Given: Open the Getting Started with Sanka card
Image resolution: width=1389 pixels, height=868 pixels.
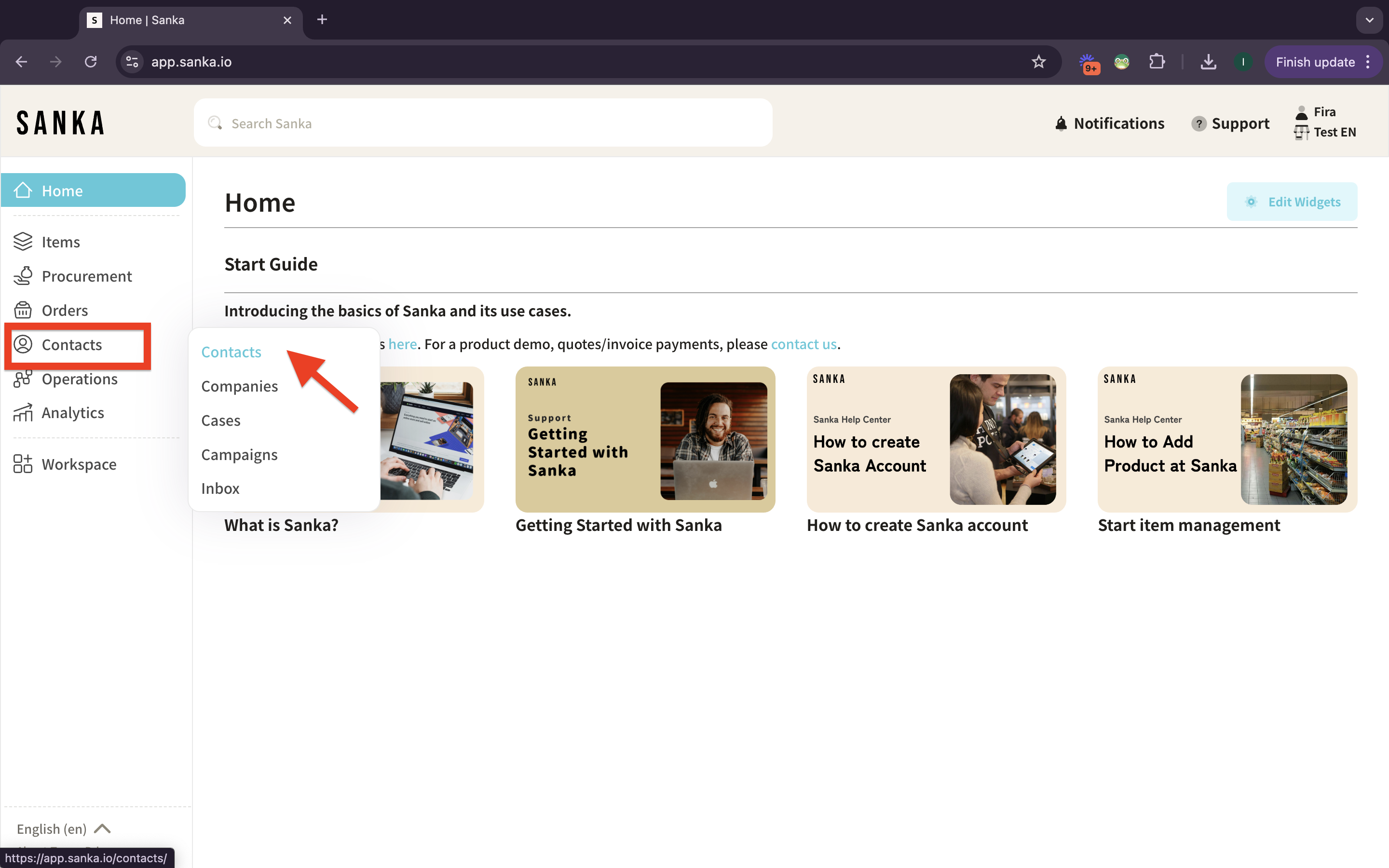Looking at the screenshot, I should pos(644,440).
